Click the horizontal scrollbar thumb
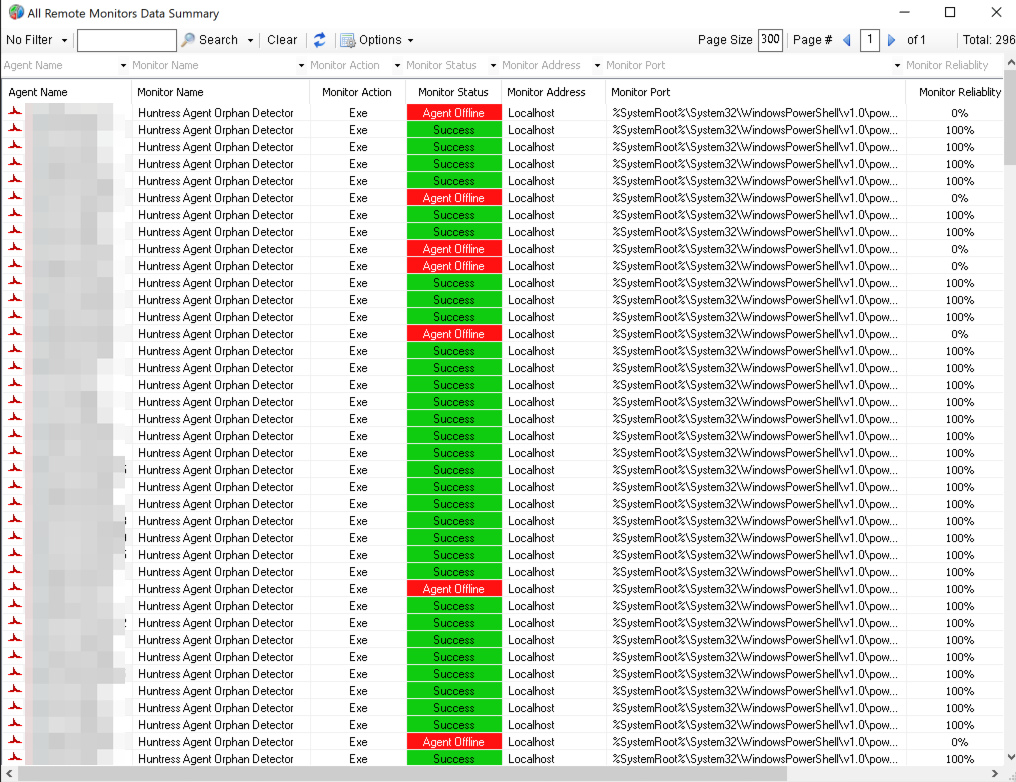 click(402, 774)
